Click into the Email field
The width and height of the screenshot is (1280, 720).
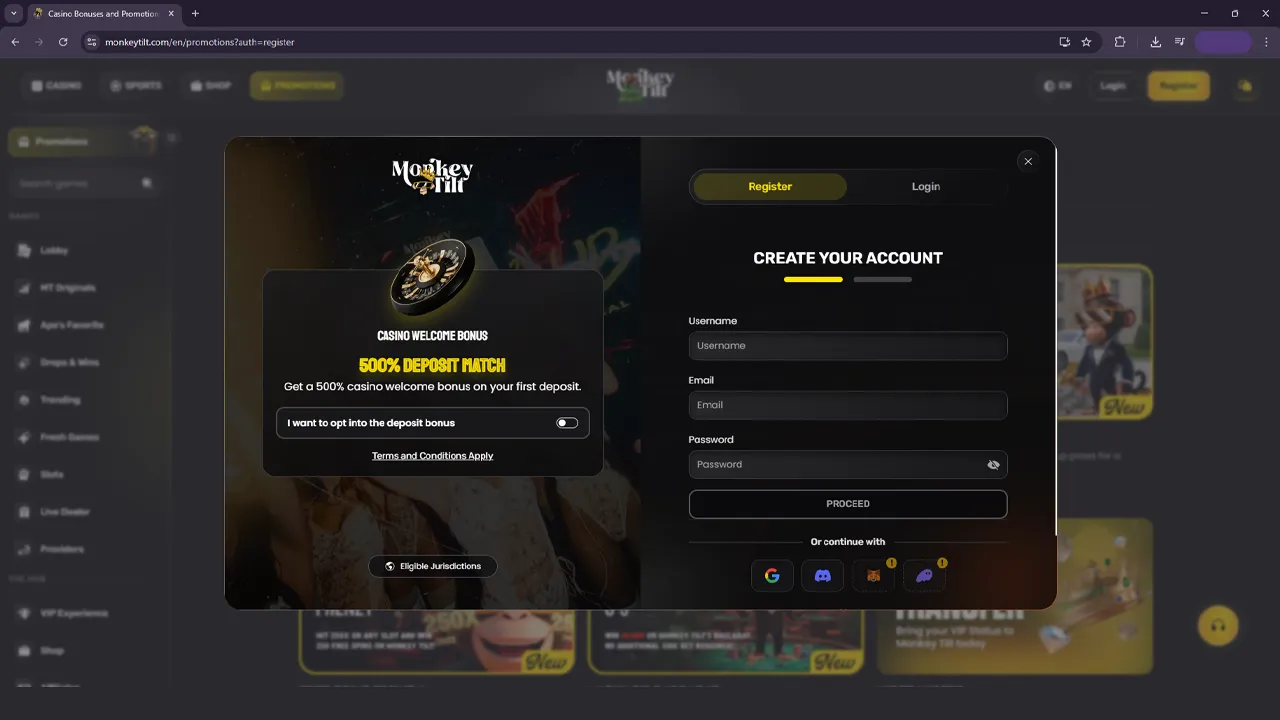pyautogui.click(x=848, y=405)
